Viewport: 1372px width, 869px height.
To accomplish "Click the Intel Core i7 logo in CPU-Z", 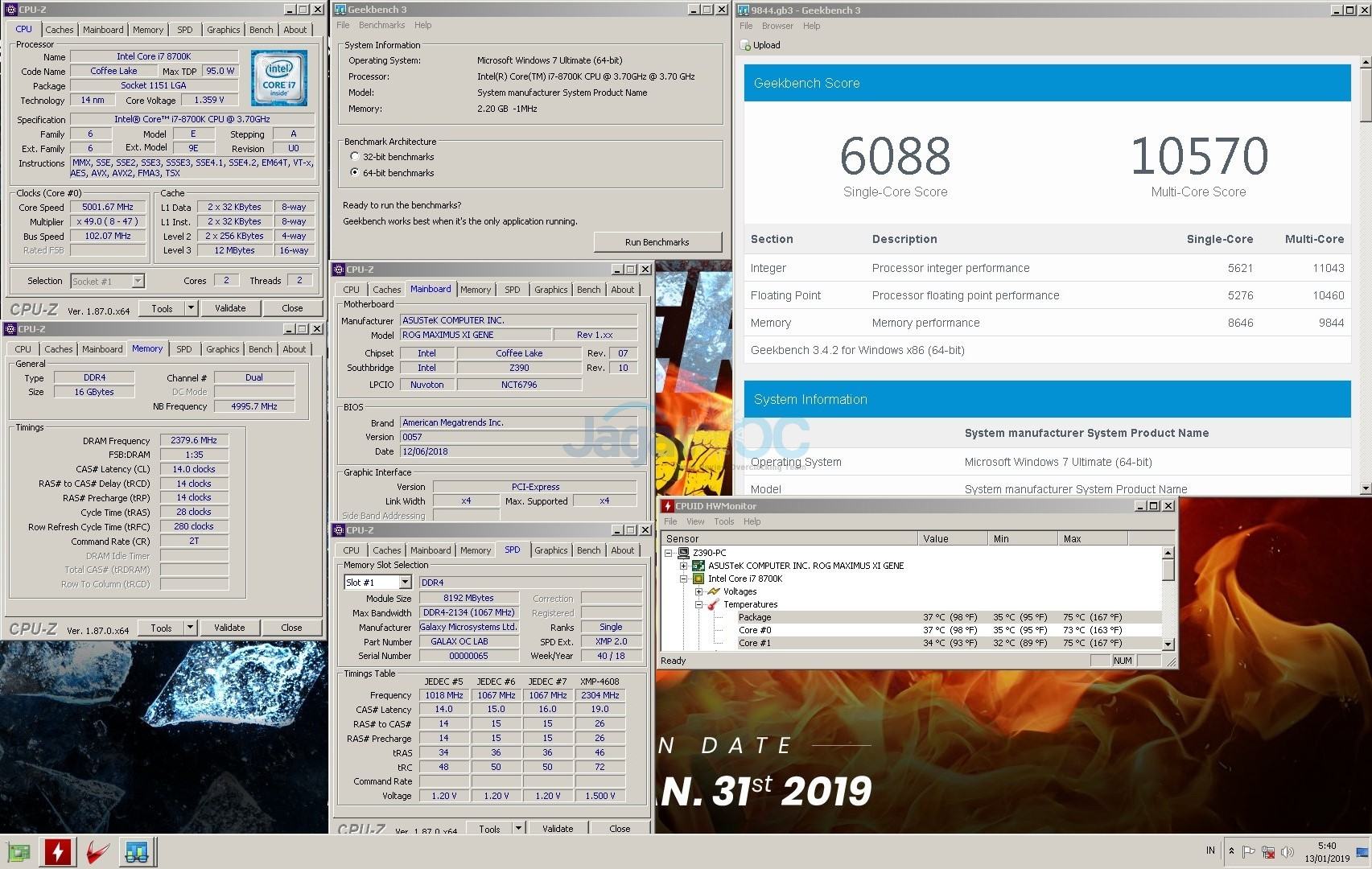I will point(278,78).
